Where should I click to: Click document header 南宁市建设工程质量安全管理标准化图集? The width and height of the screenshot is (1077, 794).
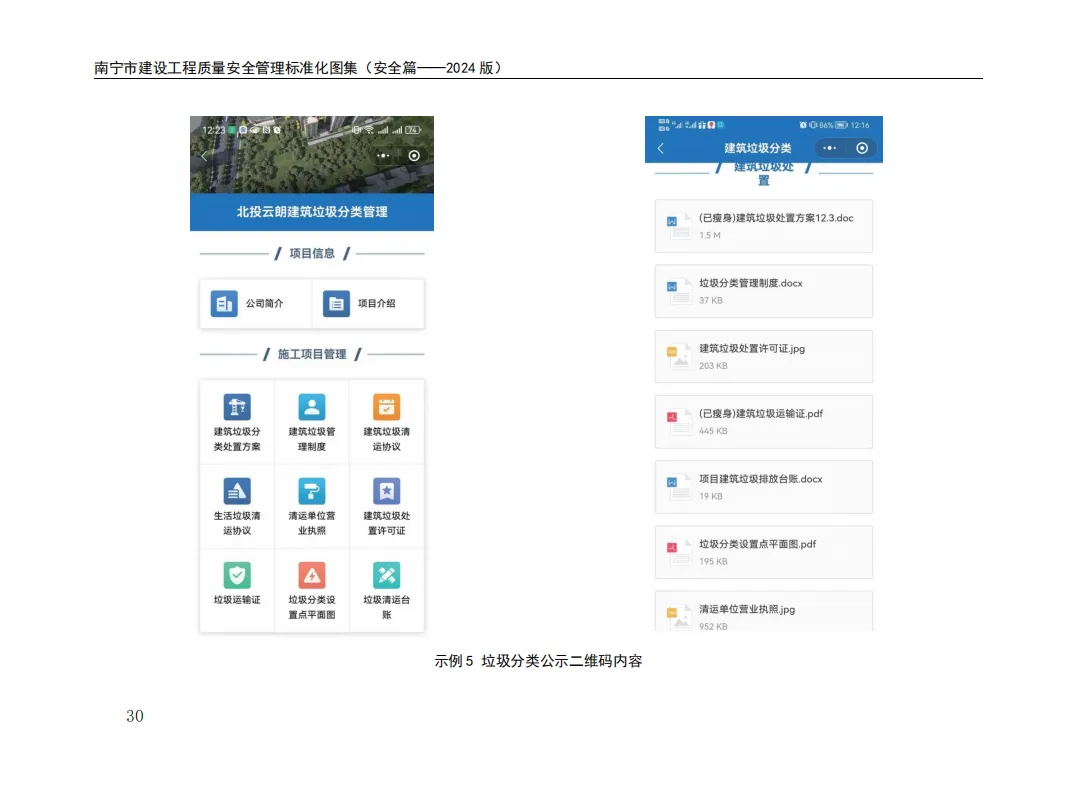[226, 68]
